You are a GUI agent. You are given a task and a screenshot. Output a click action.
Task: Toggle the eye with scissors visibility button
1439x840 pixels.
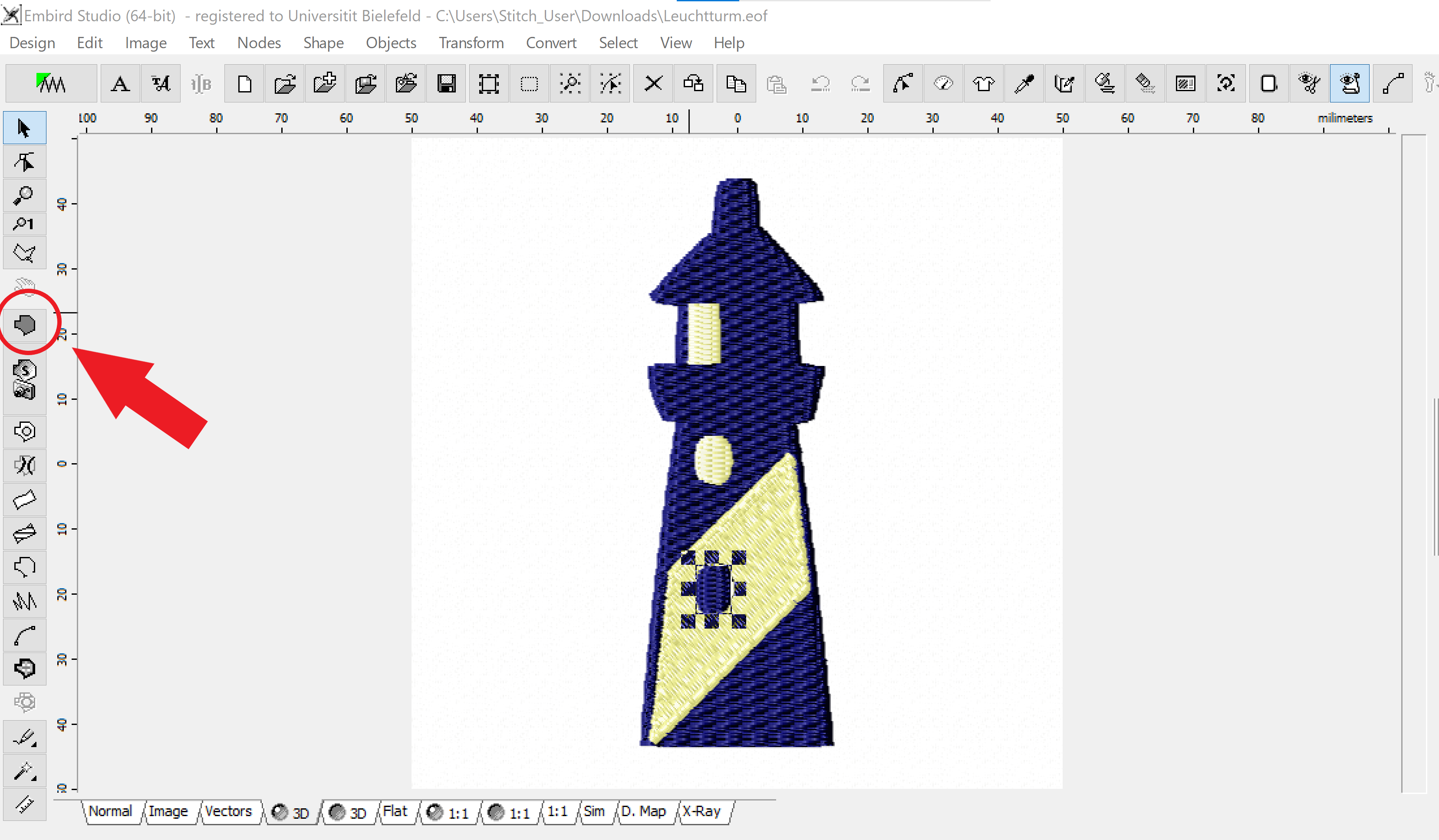[x=1309, y=84]
